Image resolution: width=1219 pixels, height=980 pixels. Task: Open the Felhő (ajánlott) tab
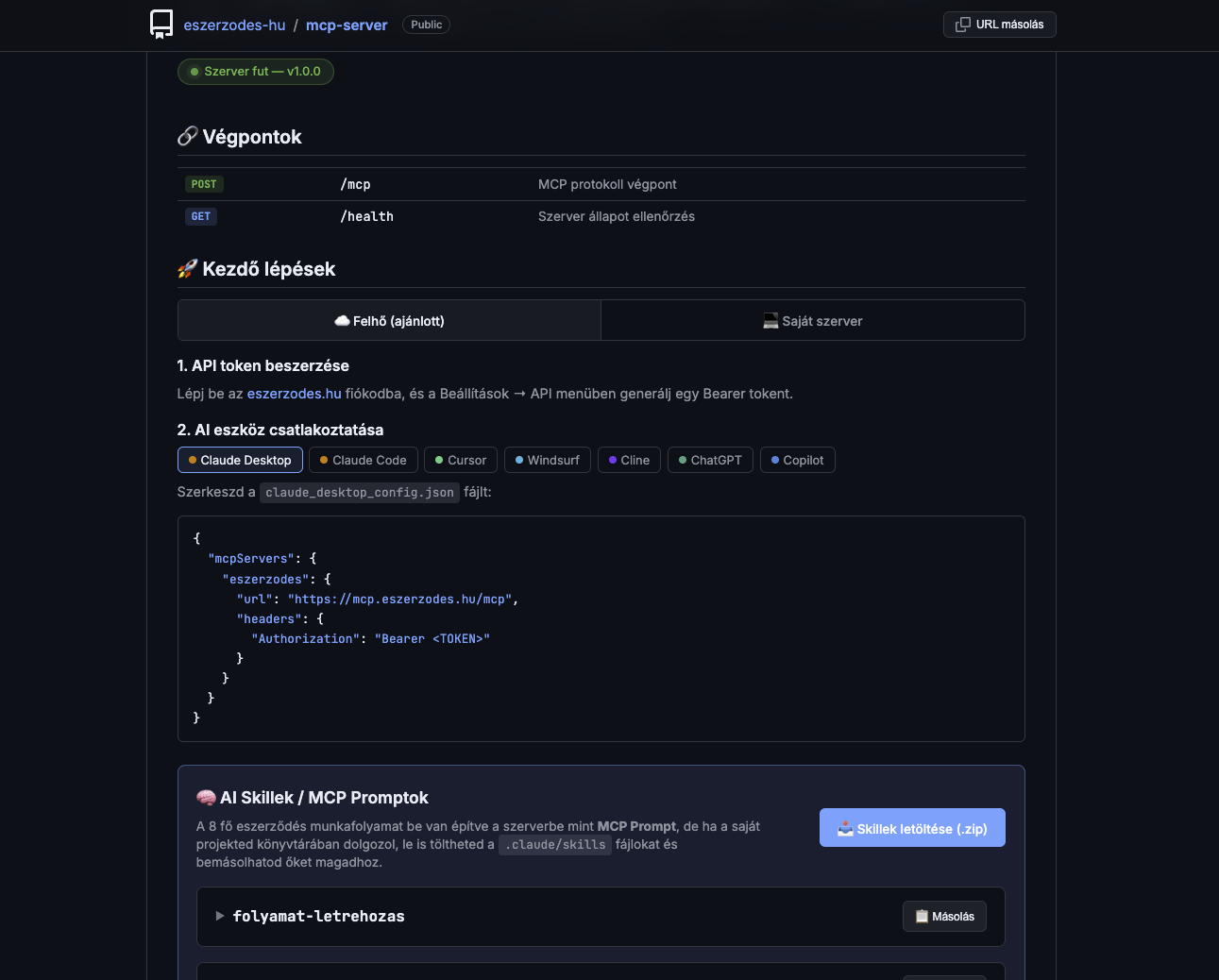click(x=388, y=320)
